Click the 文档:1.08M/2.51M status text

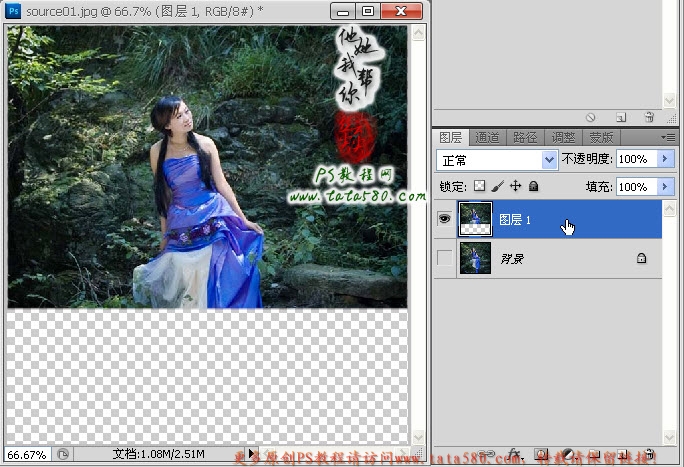158,454
